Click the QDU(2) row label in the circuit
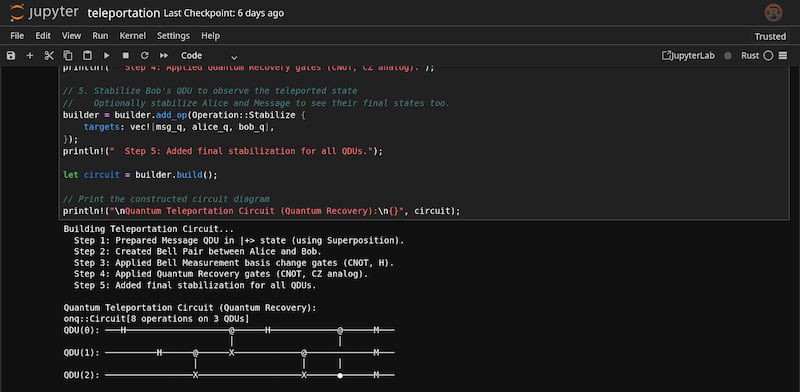Image resolution: width=800 pixels, height=392 pixels. pyautogui.click(x=81, y=375)
